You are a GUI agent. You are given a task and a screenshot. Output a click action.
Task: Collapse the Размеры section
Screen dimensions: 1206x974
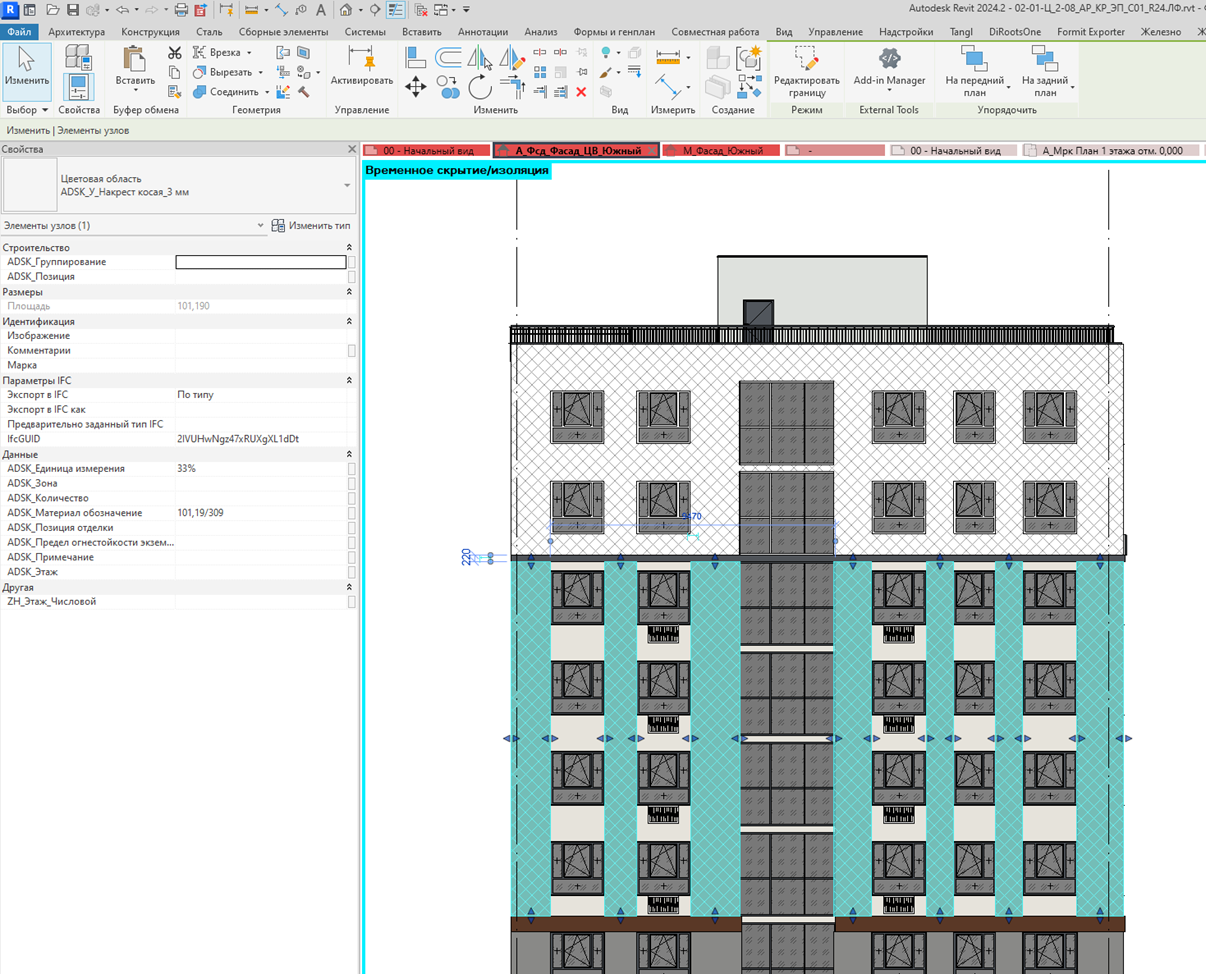(x=349, y=292)
